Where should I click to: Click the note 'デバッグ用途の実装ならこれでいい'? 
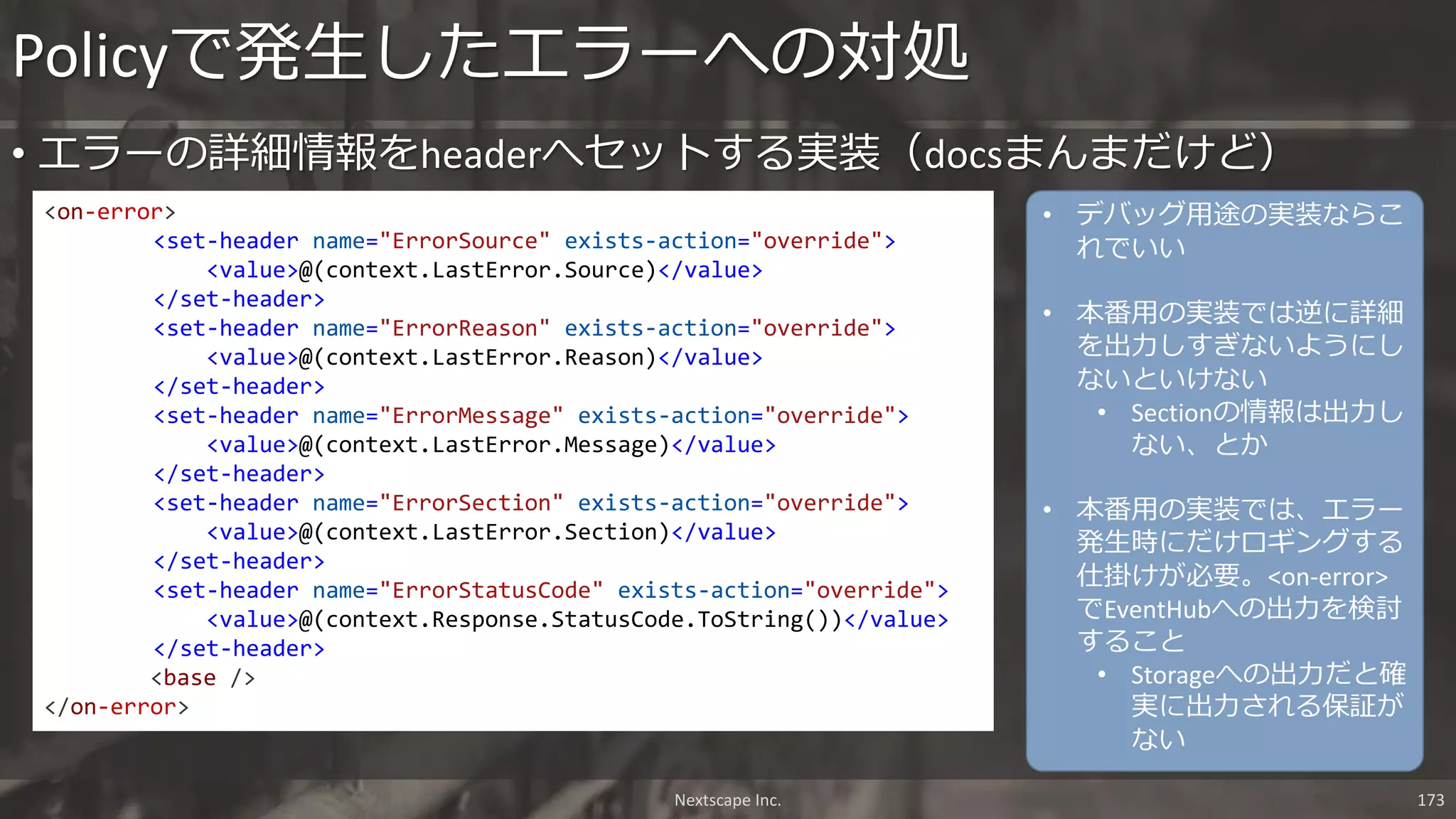click(x=1239, y=230)
